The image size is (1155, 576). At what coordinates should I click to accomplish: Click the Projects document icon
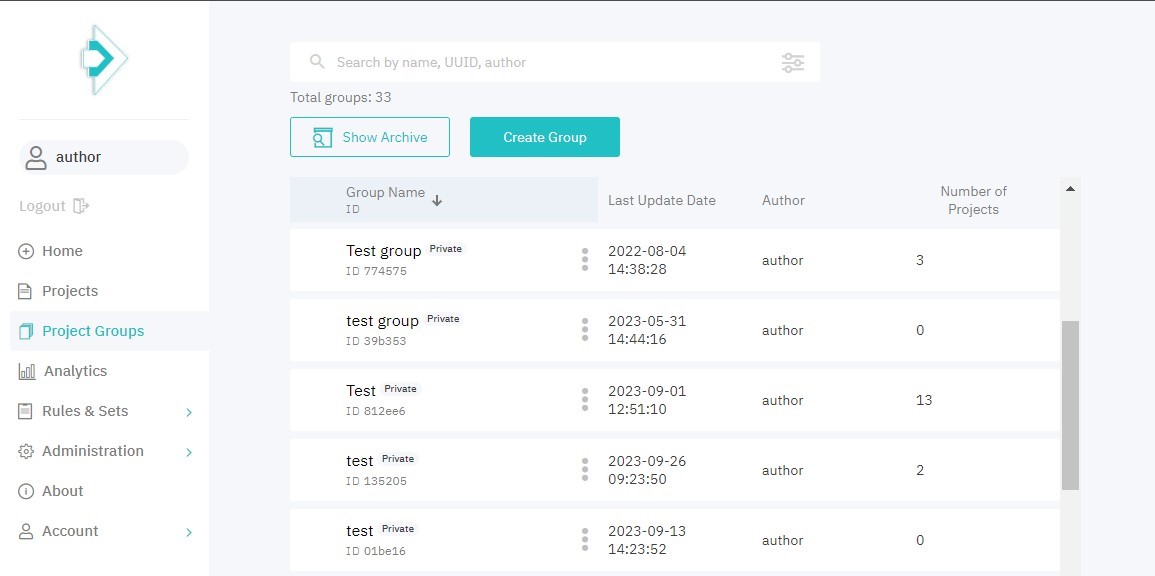pos(25,291)
